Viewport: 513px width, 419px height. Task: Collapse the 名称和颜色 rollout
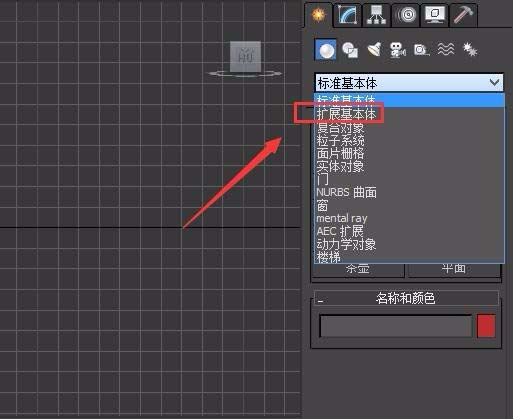[406, 298]
